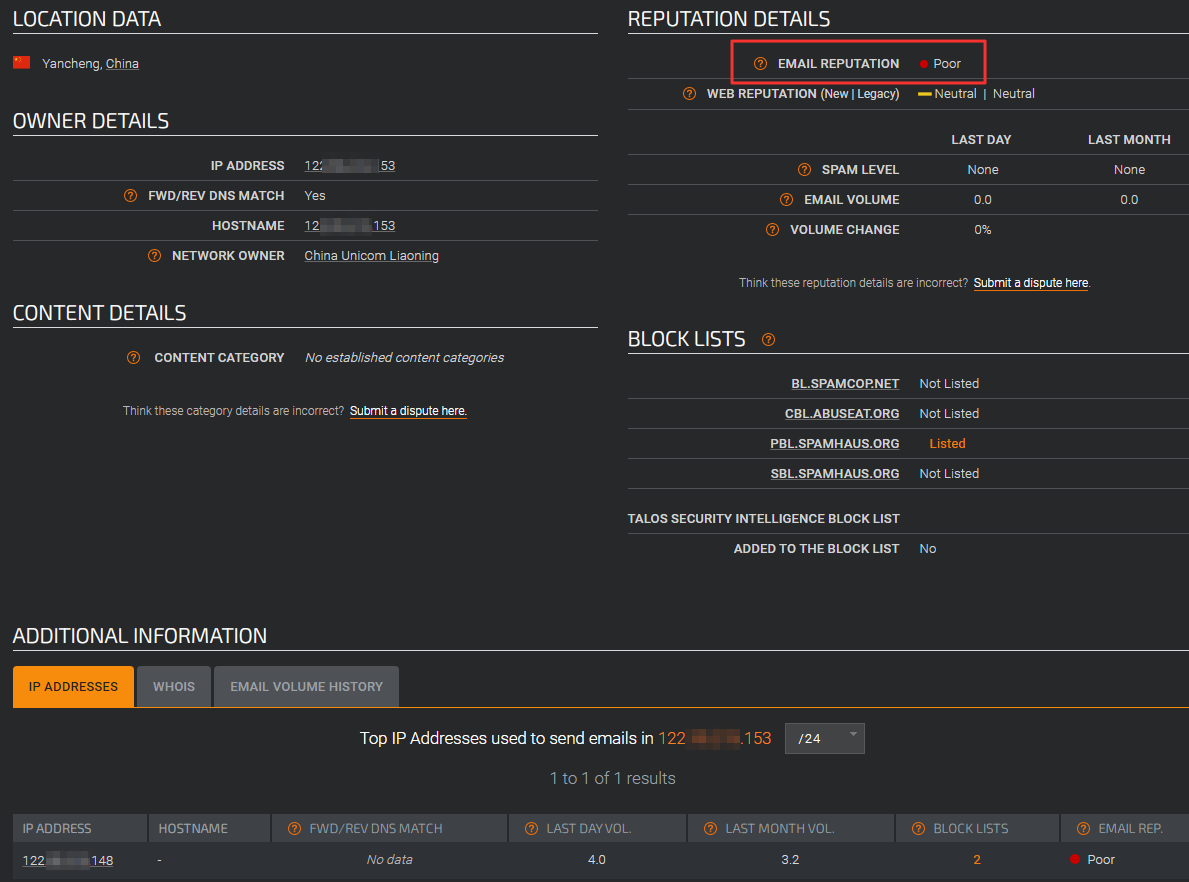This screenshot has height=882, width=1189.
Task: Click Submit a dispute link under reputation details
Action: [1031, 283]
